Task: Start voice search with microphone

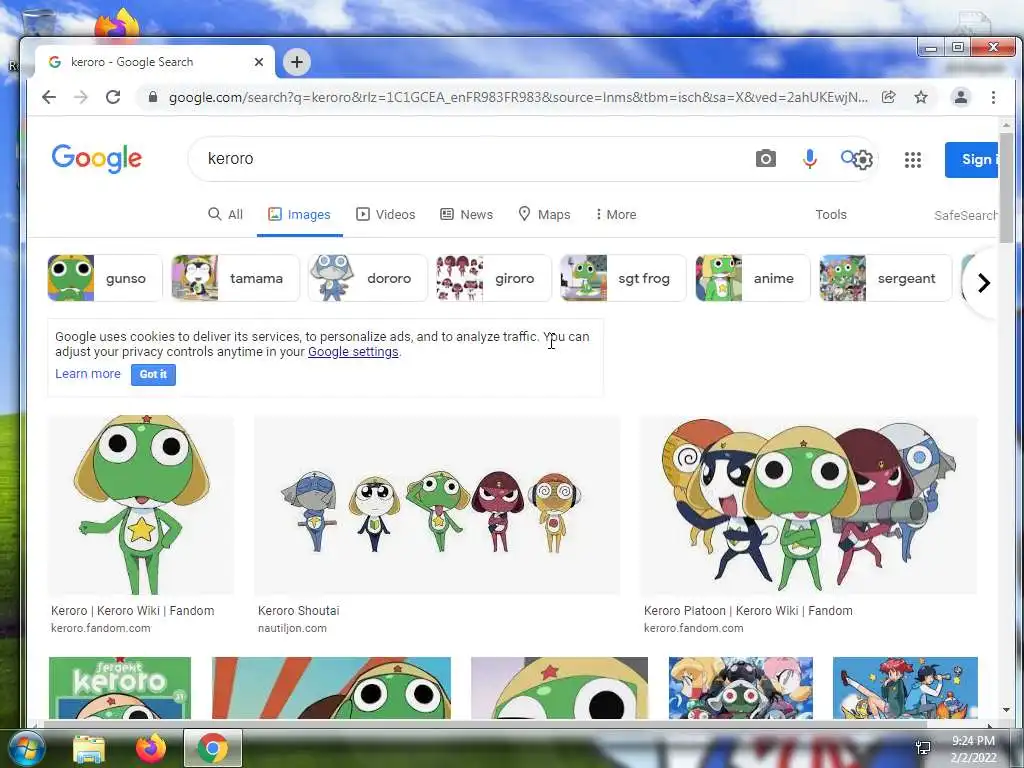Action: tap(809, 159)
